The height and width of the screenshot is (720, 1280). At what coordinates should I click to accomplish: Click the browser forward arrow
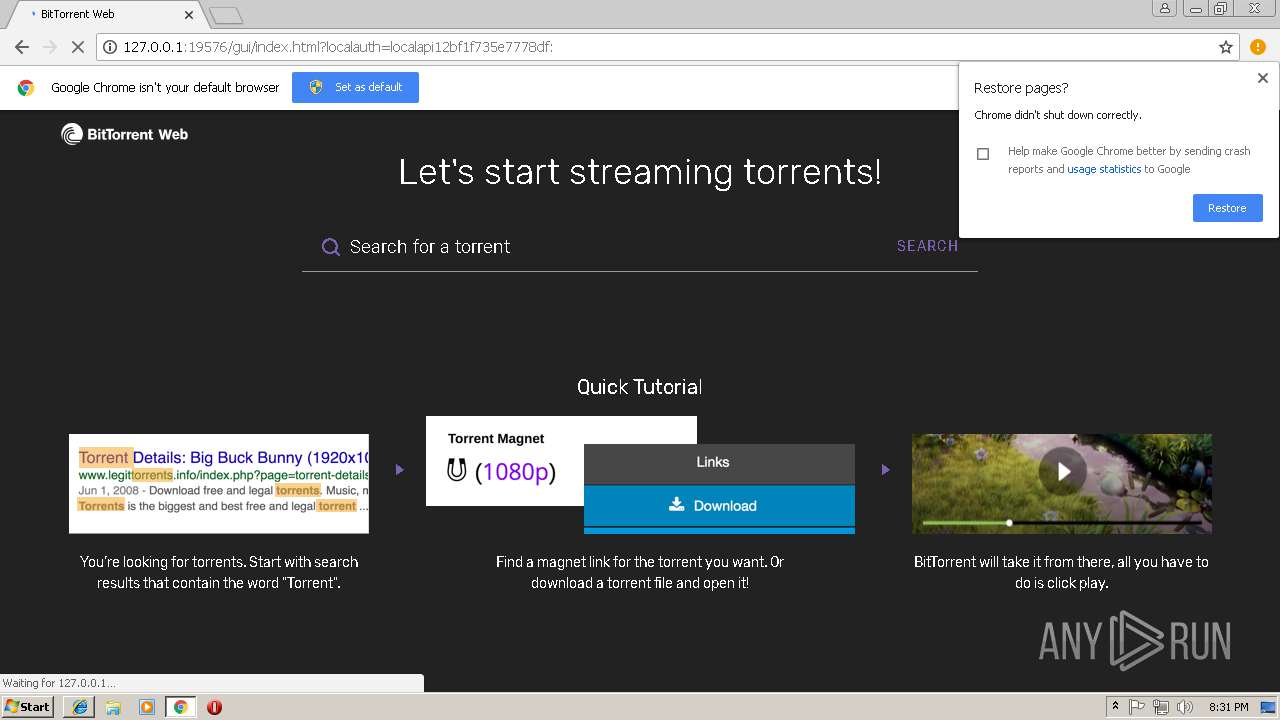pyautogui.click(x=50, y=47)
